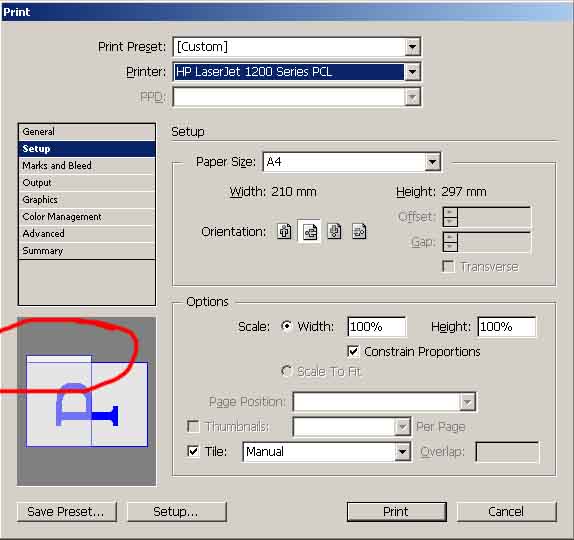
Task: Click the Save Preset button
Action: [66, 511]
